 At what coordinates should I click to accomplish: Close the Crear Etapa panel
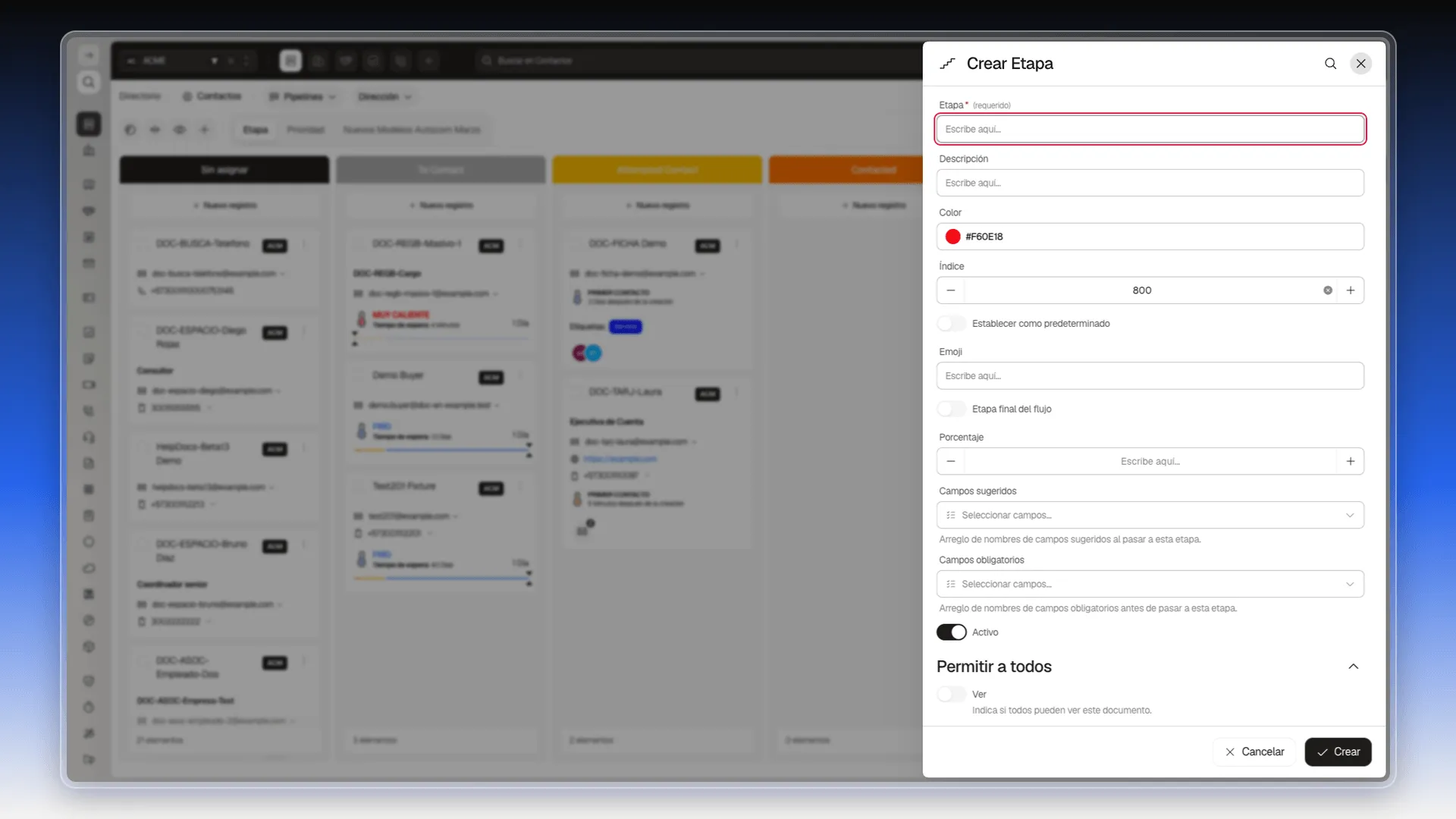coord(1361,64)
